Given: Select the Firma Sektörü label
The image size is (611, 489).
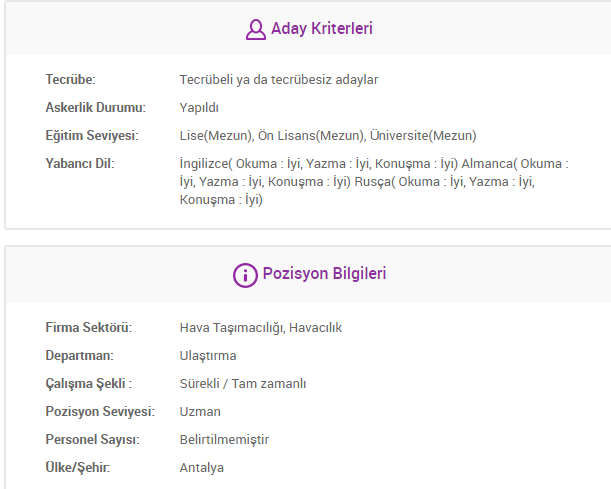Looking at the screenshot, I should coord(88,328).
